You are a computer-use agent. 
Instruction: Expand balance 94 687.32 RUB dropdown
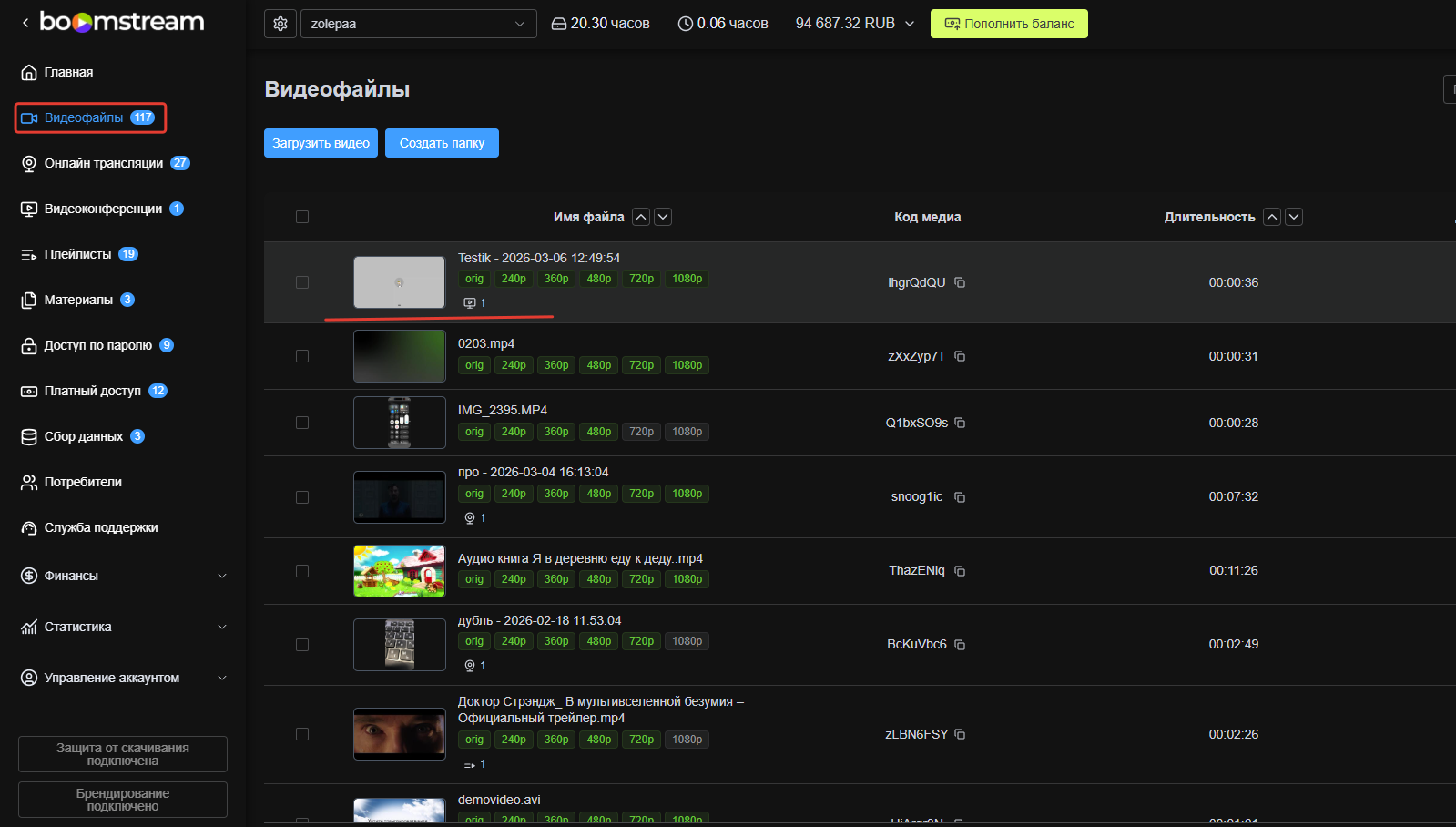[x=854, y=24]
